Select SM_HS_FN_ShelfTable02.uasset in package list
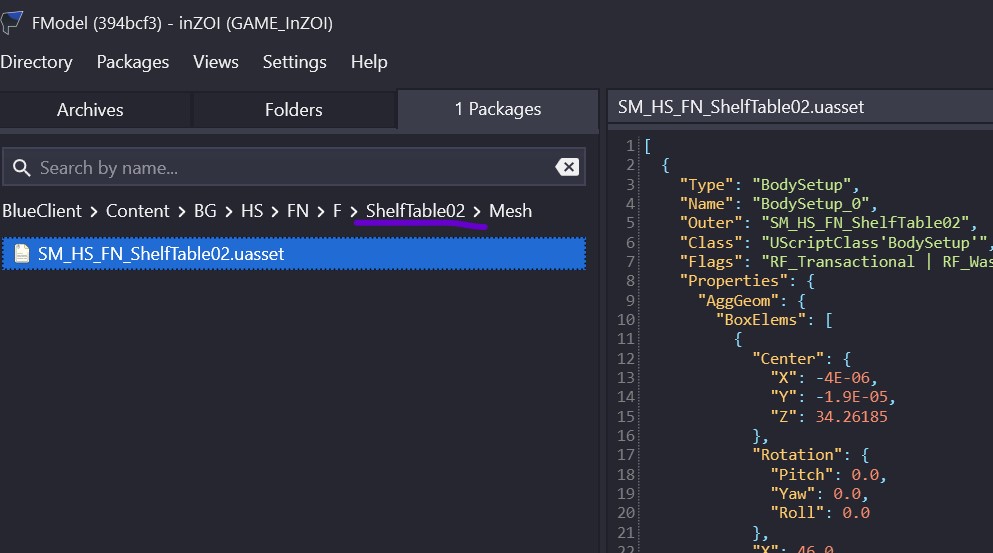 (294, 253)
